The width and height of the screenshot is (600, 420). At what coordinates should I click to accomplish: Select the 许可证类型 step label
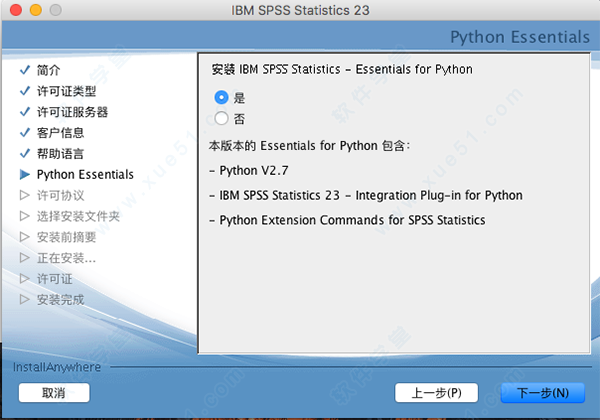(x=67, y=91)
